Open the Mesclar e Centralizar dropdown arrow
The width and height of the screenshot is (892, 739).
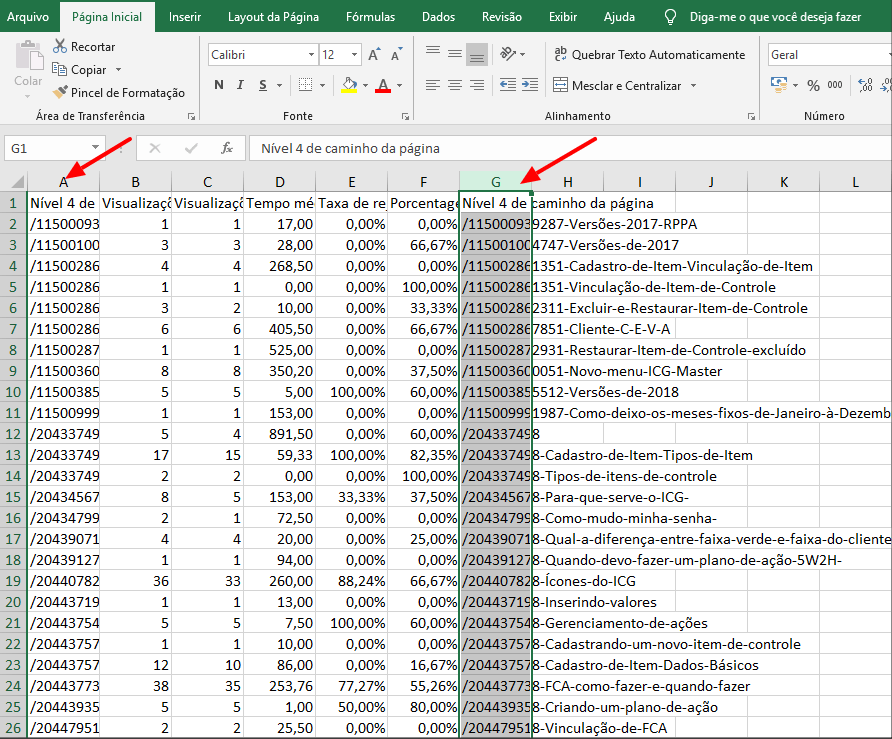click(x=693, y=85)
